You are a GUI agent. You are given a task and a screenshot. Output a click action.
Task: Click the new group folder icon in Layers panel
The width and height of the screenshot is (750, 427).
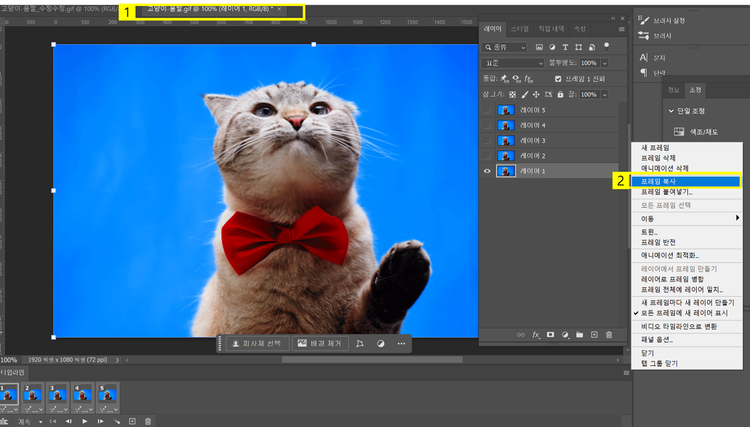pos(579,335)
